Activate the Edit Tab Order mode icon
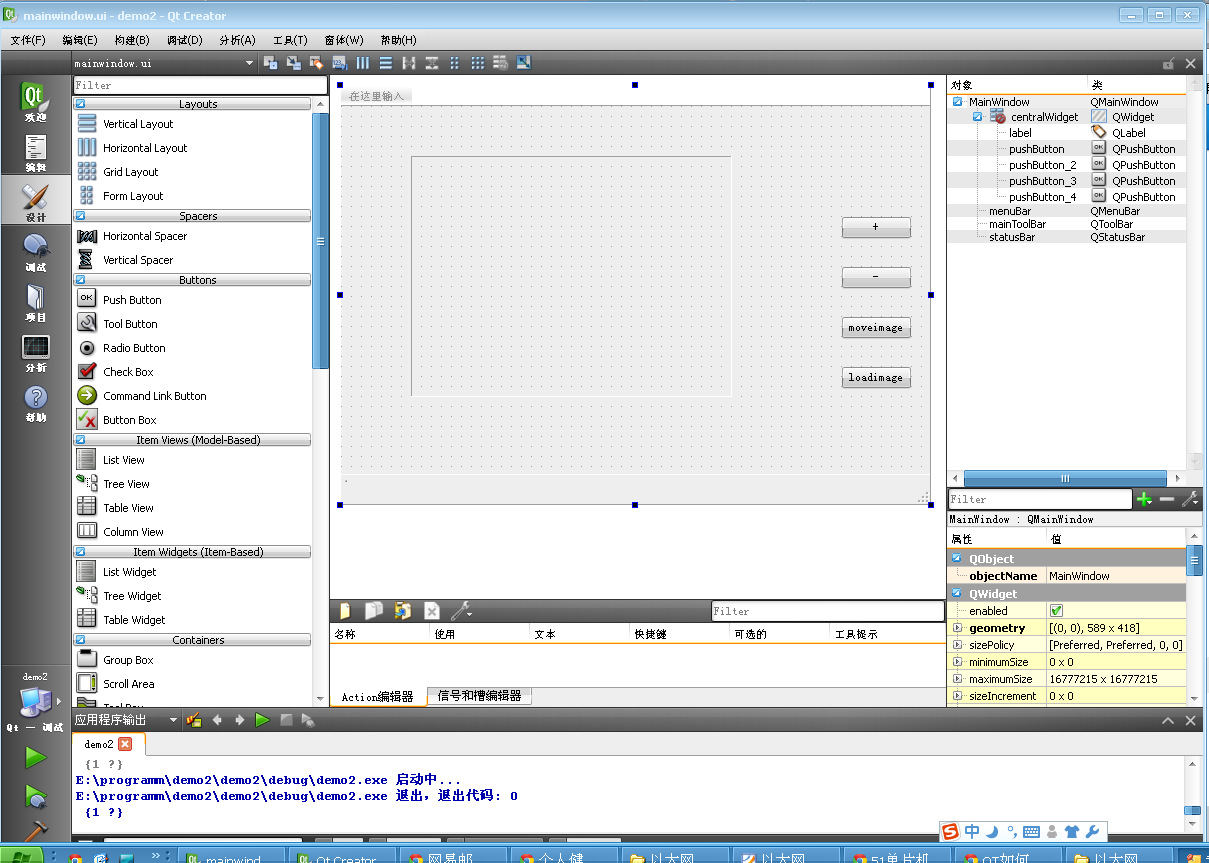 click(x=339, y=62)
